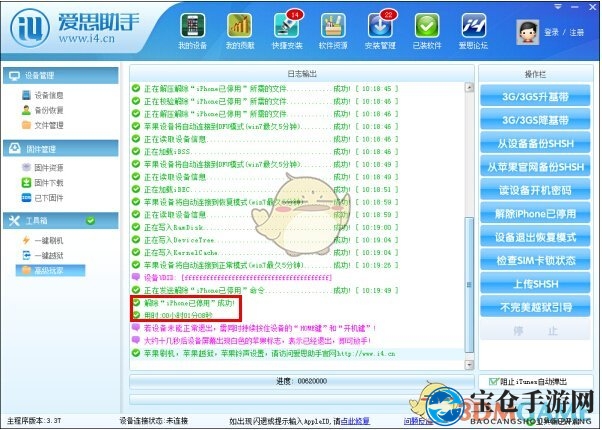Select 固件下载 in the sidebar

43,183
